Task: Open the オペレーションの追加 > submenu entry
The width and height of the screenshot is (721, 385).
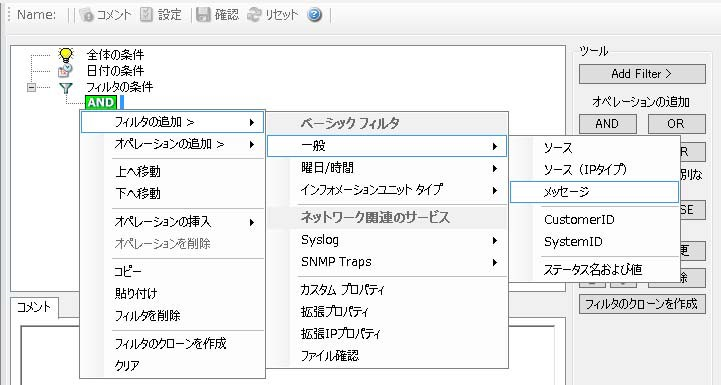Action: coord(172,144)
